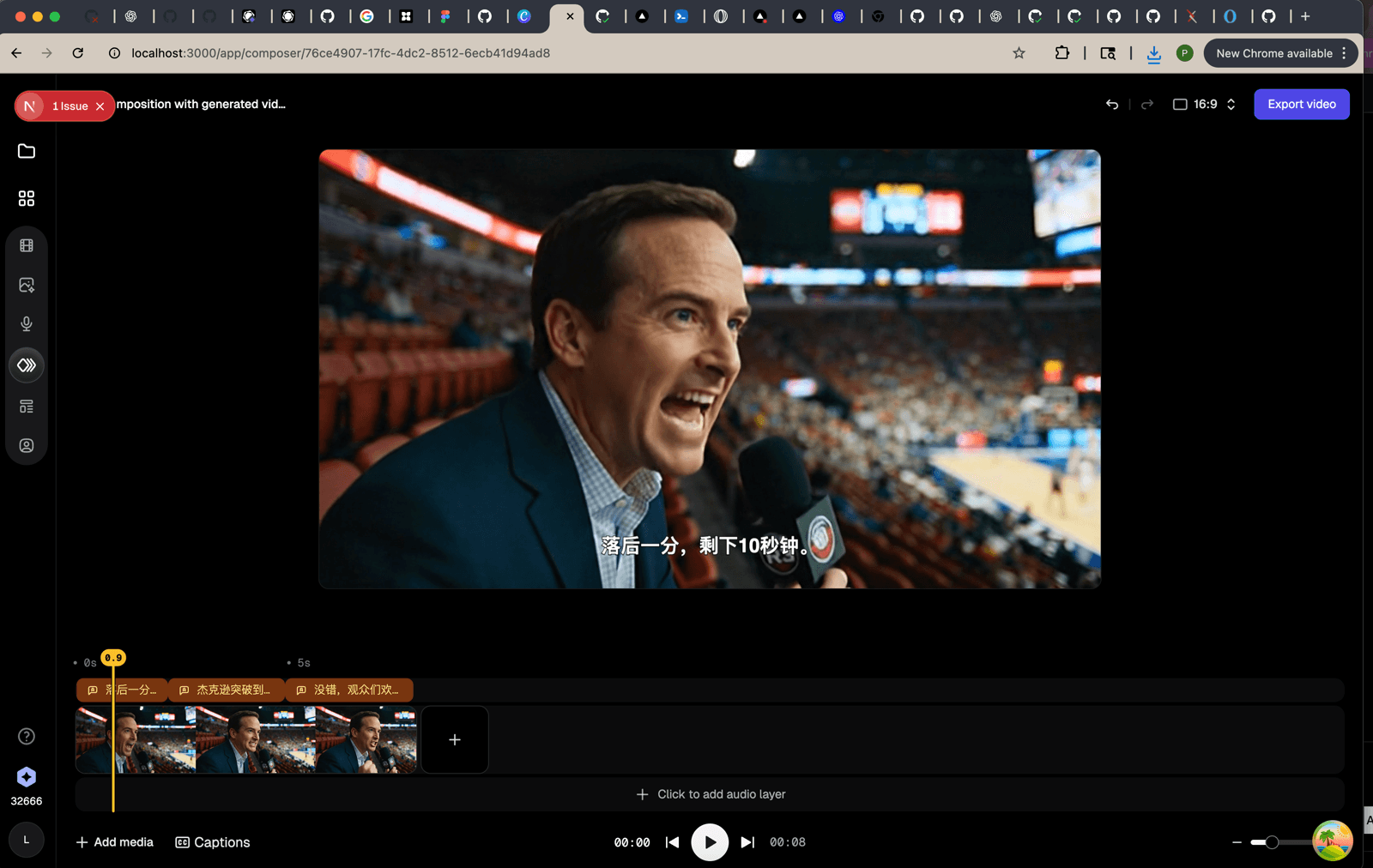The image size is (1373, 868).
Task: Open the Chrome three-dot menu
Action: [1344, 53]
